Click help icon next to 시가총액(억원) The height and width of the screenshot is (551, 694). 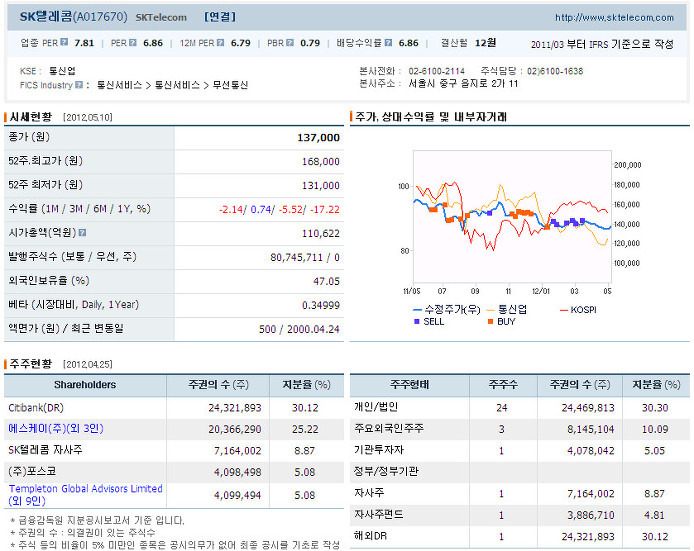pos(82,232)
